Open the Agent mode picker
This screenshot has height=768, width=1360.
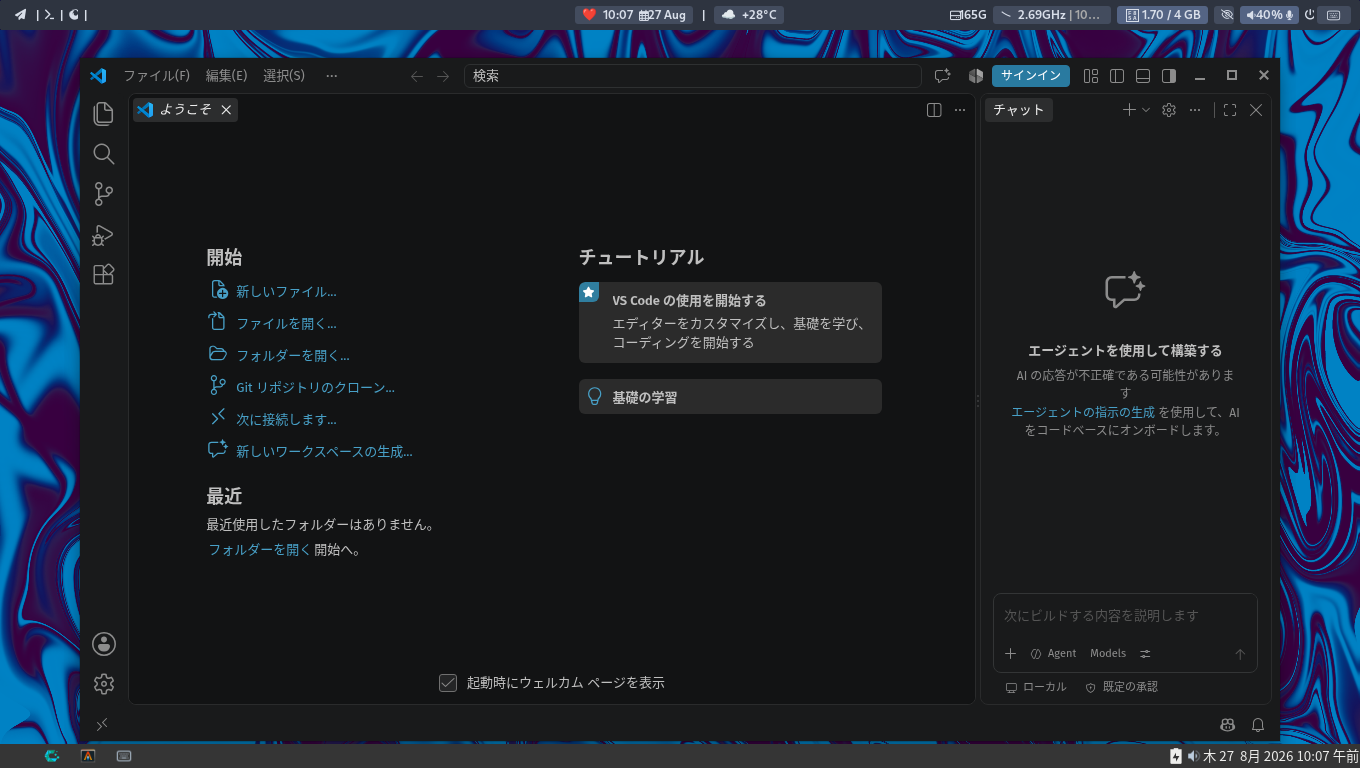[1053, 653]
